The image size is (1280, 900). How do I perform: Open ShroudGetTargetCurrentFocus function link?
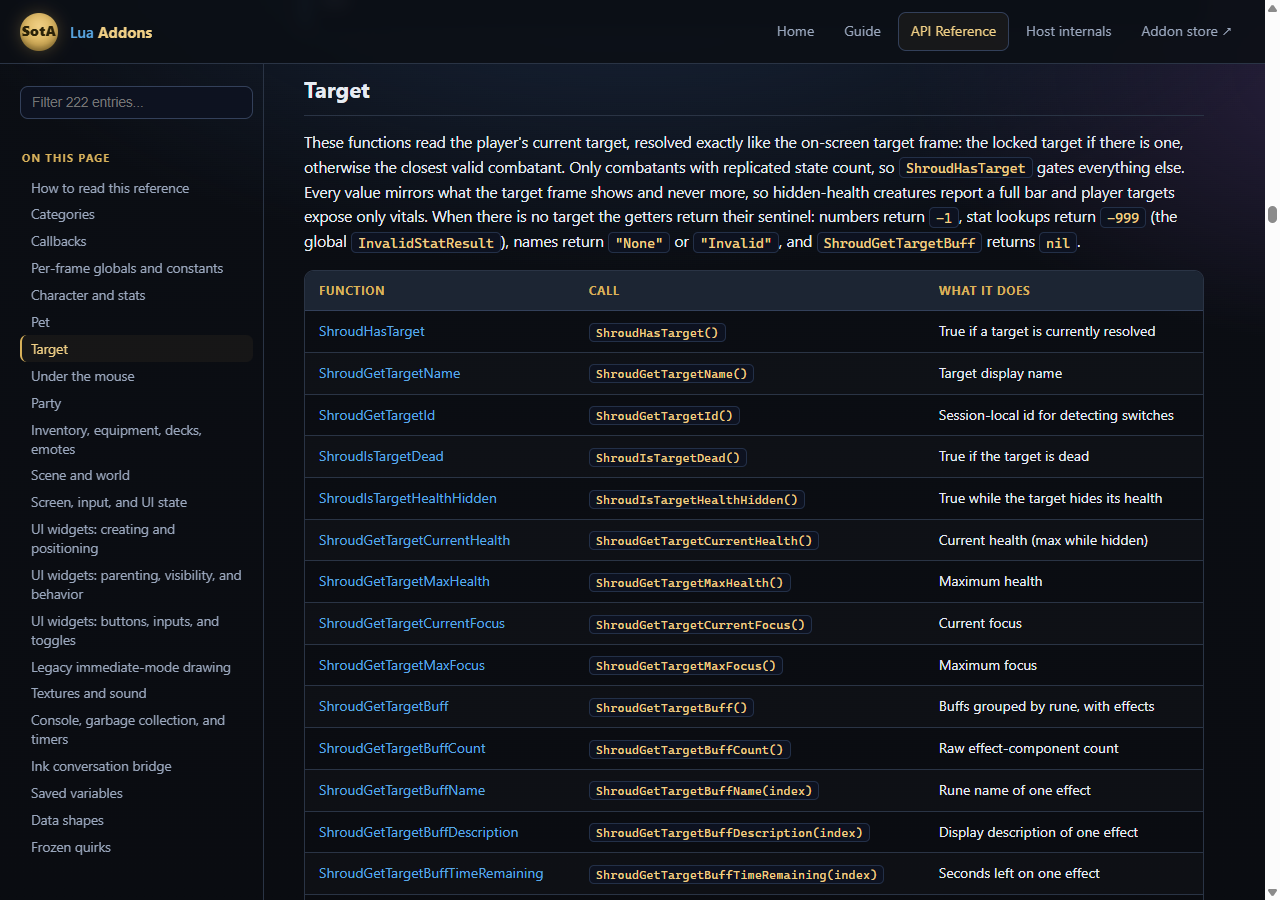(412, 623)
